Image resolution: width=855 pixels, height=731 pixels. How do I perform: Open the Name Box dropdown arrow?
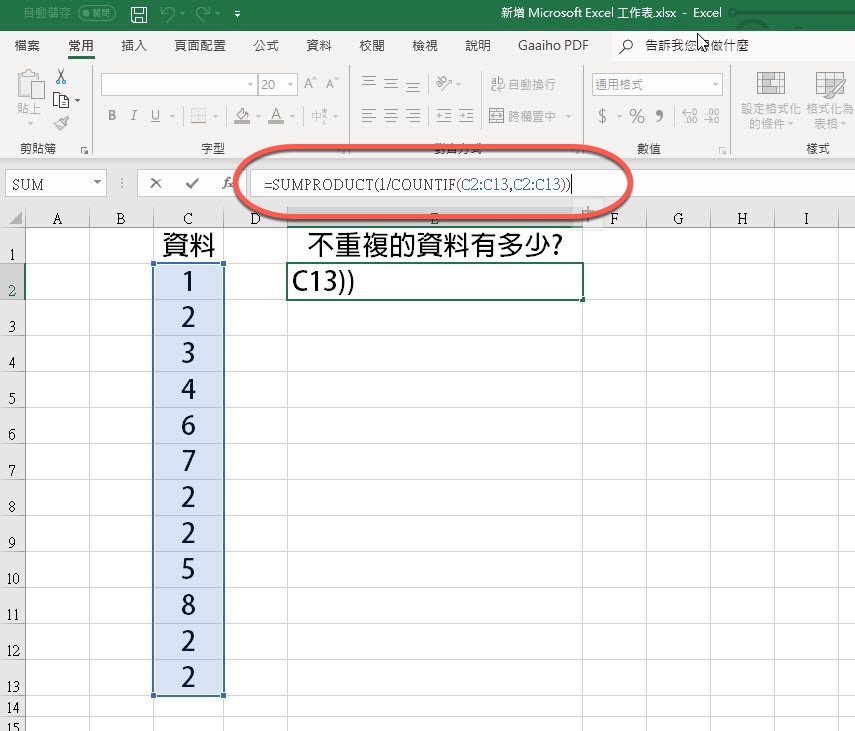(x=97, y=183)
